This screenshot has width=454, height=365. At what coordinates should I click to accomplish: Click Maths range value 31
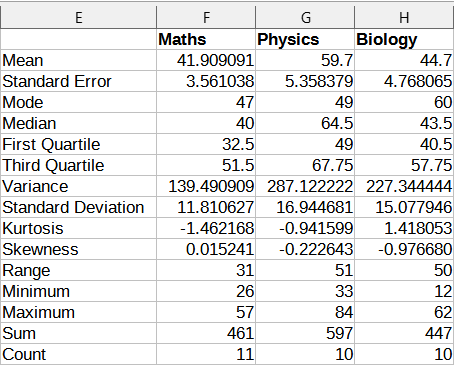[206, 270]
